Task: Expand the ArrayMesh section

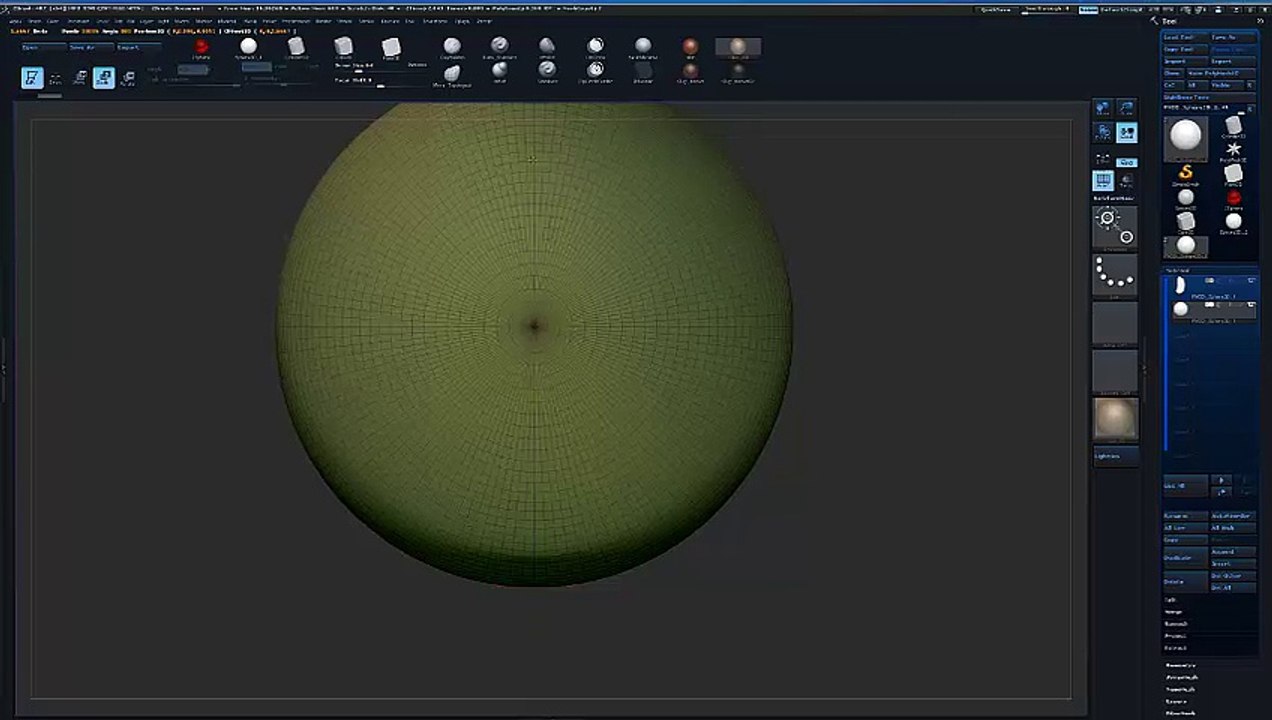Action: pos(1181,676)
